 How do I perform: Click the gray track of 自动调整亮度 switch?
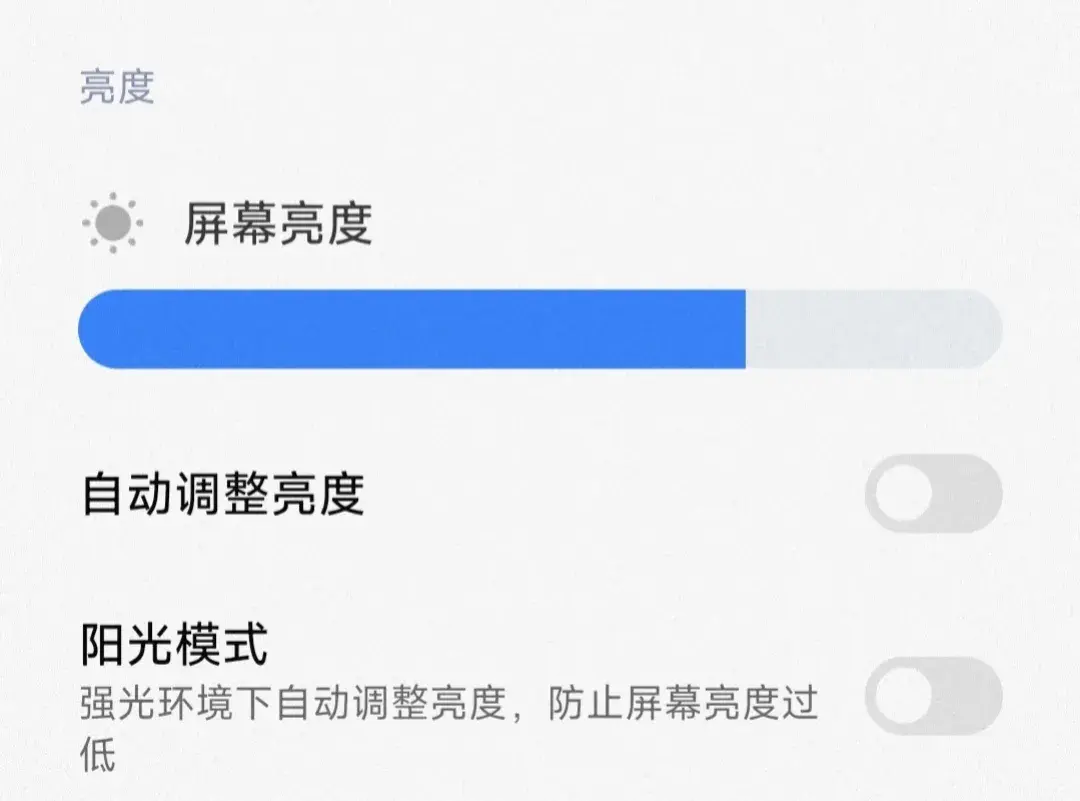[970, 494]
